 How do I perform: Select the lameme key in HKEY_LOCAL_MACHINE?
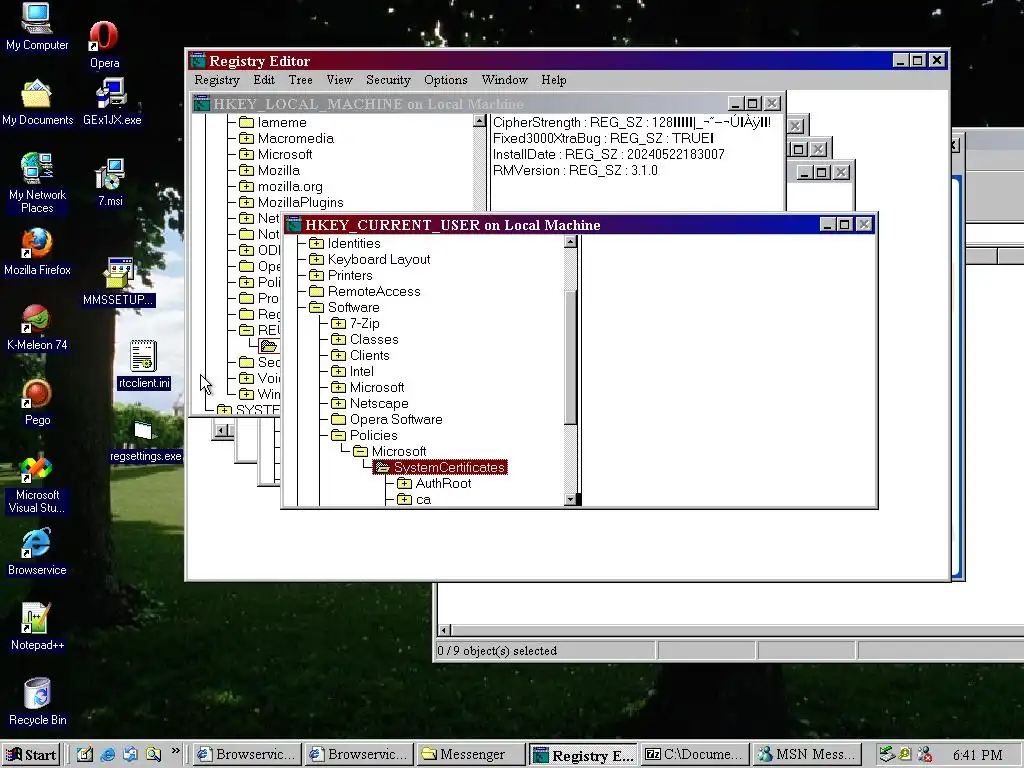click(x=281, y=123)
